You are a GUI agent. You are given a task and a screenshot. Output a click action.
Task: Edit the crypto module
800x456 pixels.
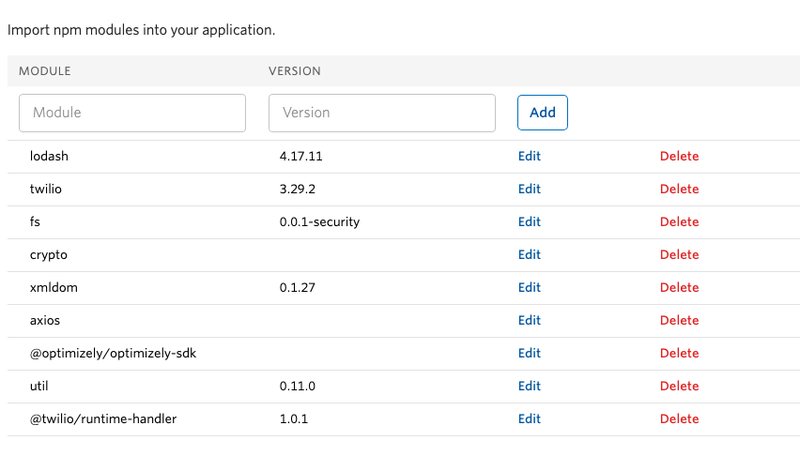[x=529, y=255]
